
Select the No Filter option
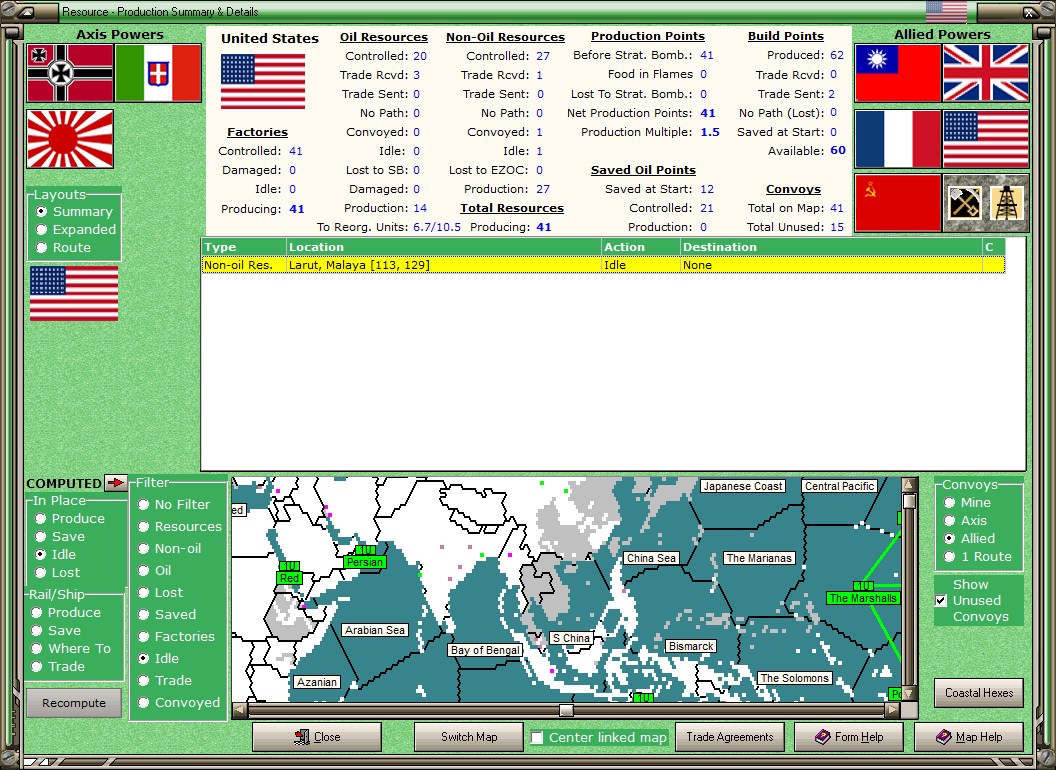(174, 505)
